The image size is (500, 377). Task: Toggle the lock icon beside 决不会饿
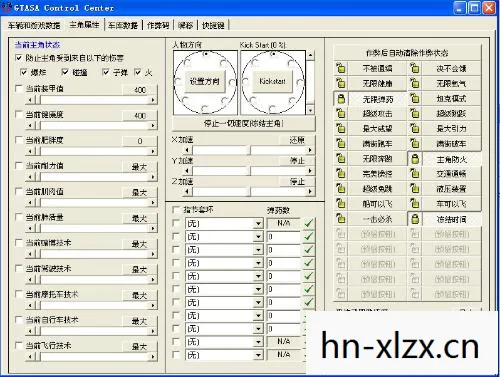(415, 68)
